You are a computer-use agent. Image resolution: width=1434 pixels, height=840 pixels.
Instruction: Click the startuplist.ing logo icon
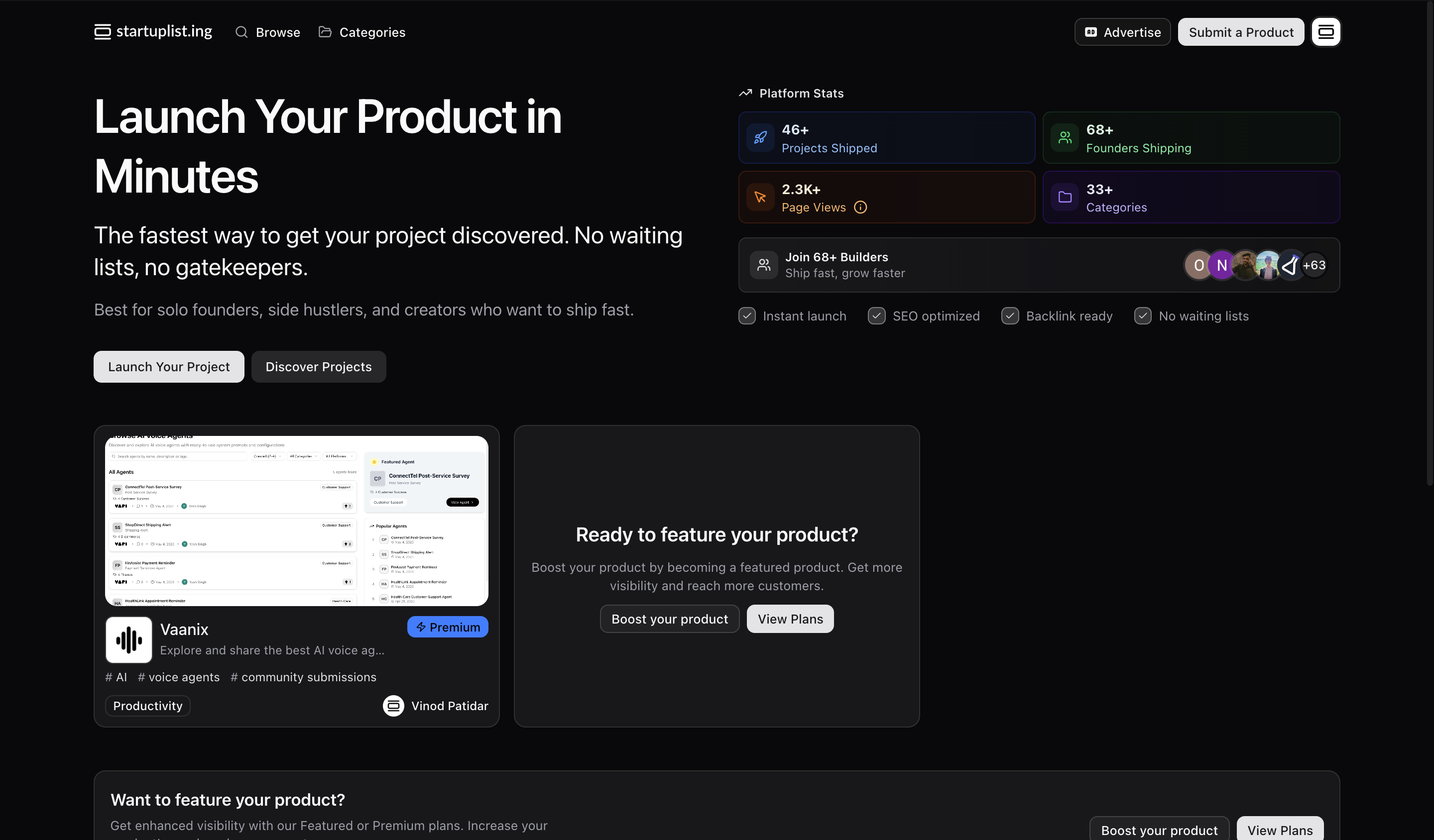coord(103,32)
